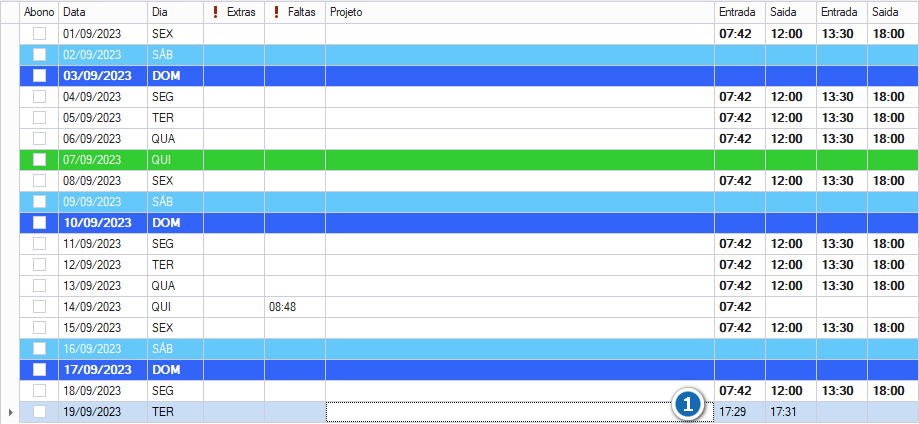The width and height of the screenshot is (919, 424).
Task: Click the red exclamation icon beside Extras
Action: tap(216, 12)
